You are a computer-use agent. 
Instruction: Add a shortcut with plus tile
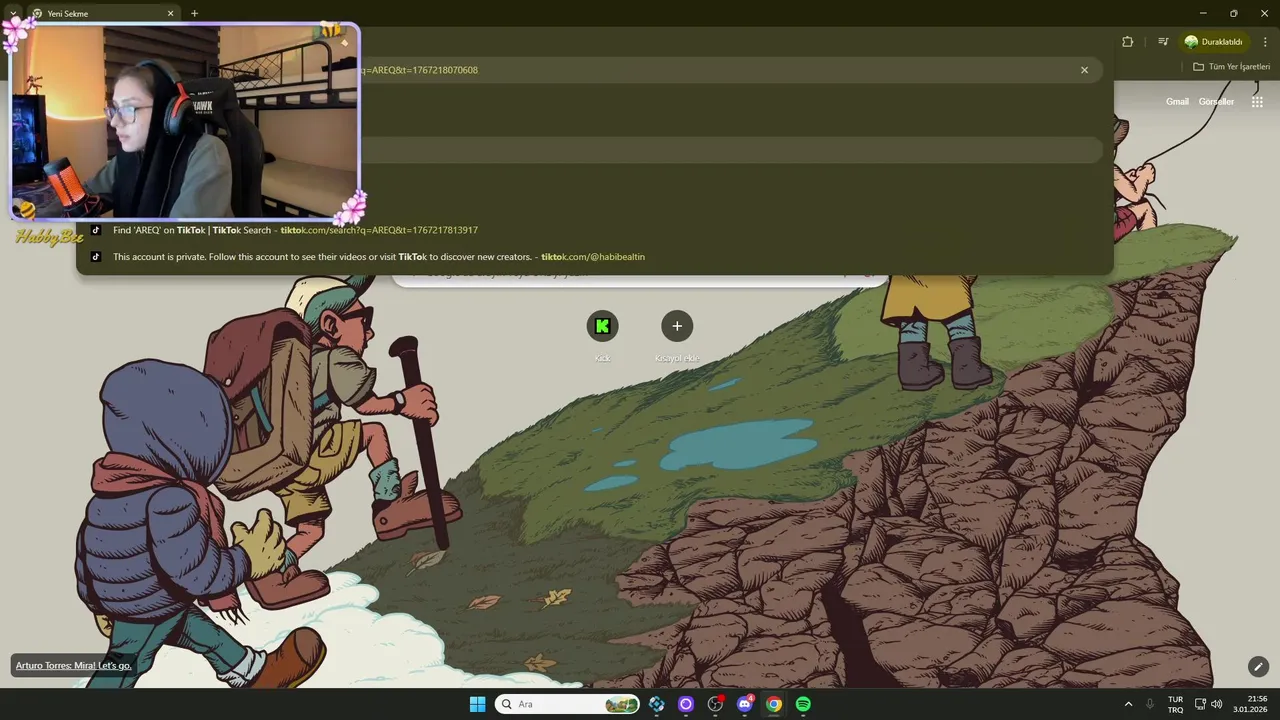(677, 336)
